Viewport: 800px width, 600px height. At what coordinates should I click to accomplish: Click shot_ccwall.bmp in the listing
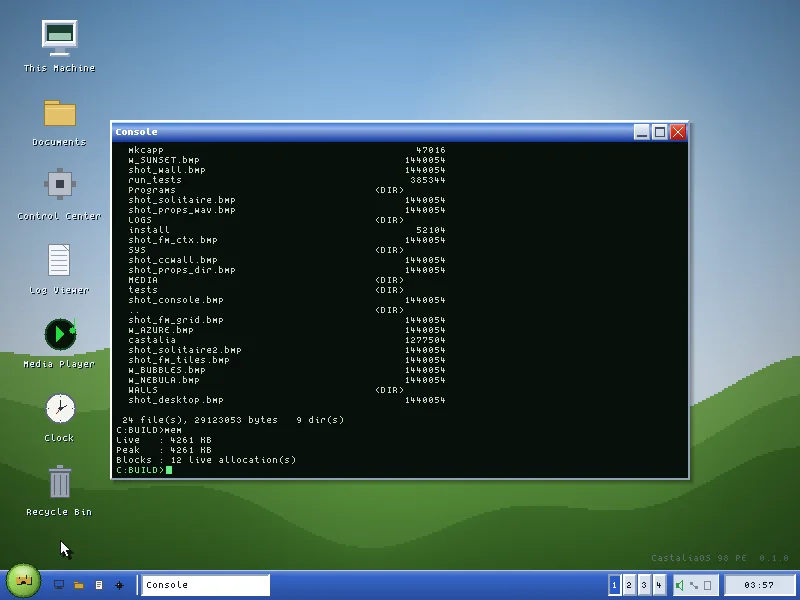173,260
